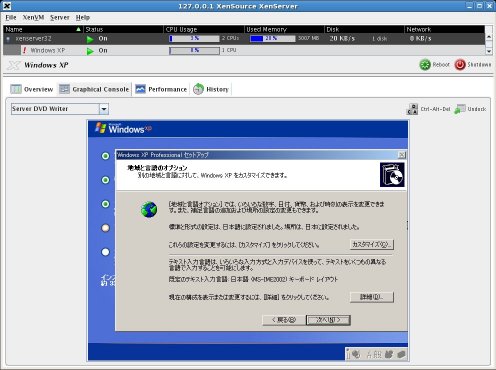Click the X icon left of Windows XP heading

14,65
